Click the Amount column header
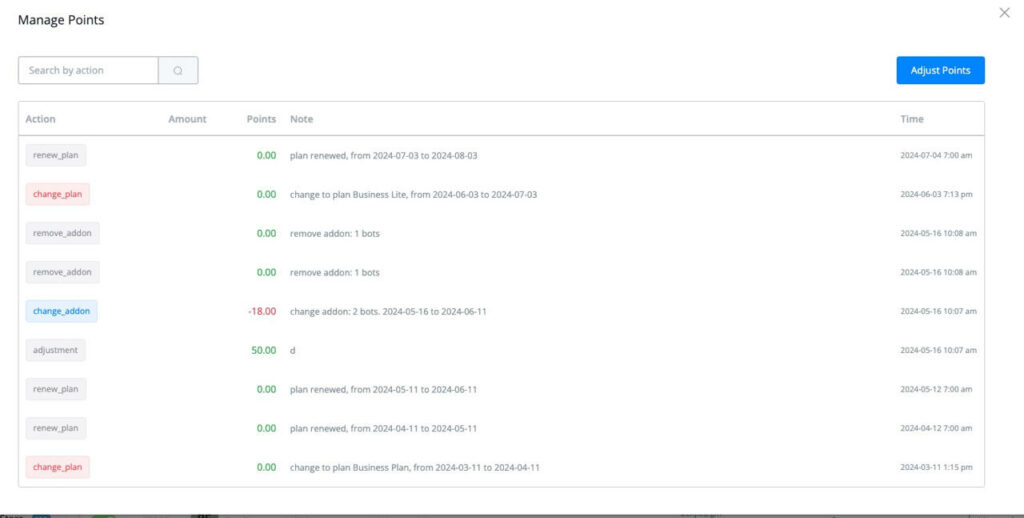Screen dimensions: 1024x518 pyautogui.click(x=187, y=119)
